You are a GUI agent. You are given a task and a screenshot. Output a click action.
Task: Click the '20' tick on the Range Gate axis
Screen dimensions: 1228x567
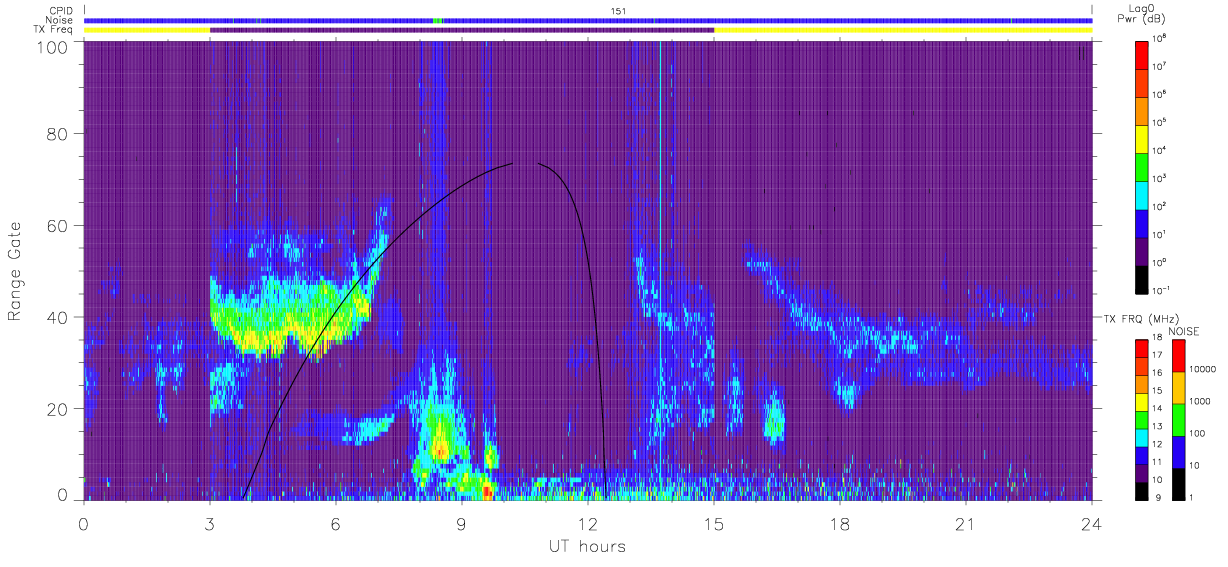tap(57, 409)
